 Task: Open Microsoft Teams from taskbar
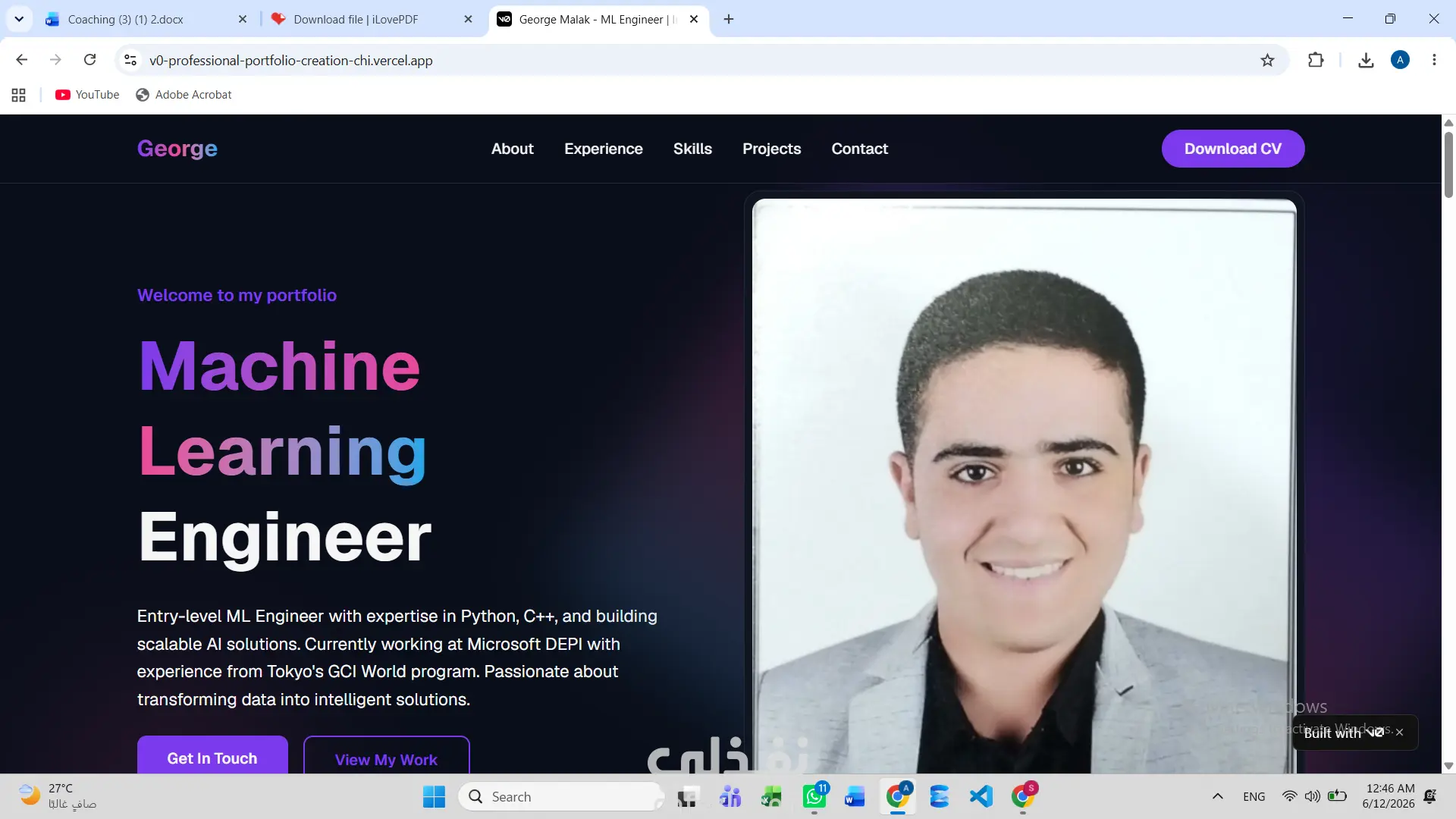(x=730, y=796)
